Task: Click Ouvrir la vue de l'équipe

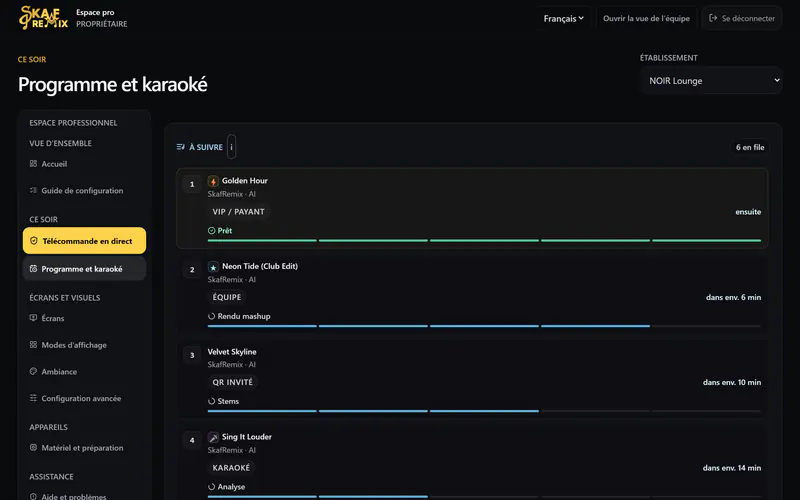Action: [646, 18]
